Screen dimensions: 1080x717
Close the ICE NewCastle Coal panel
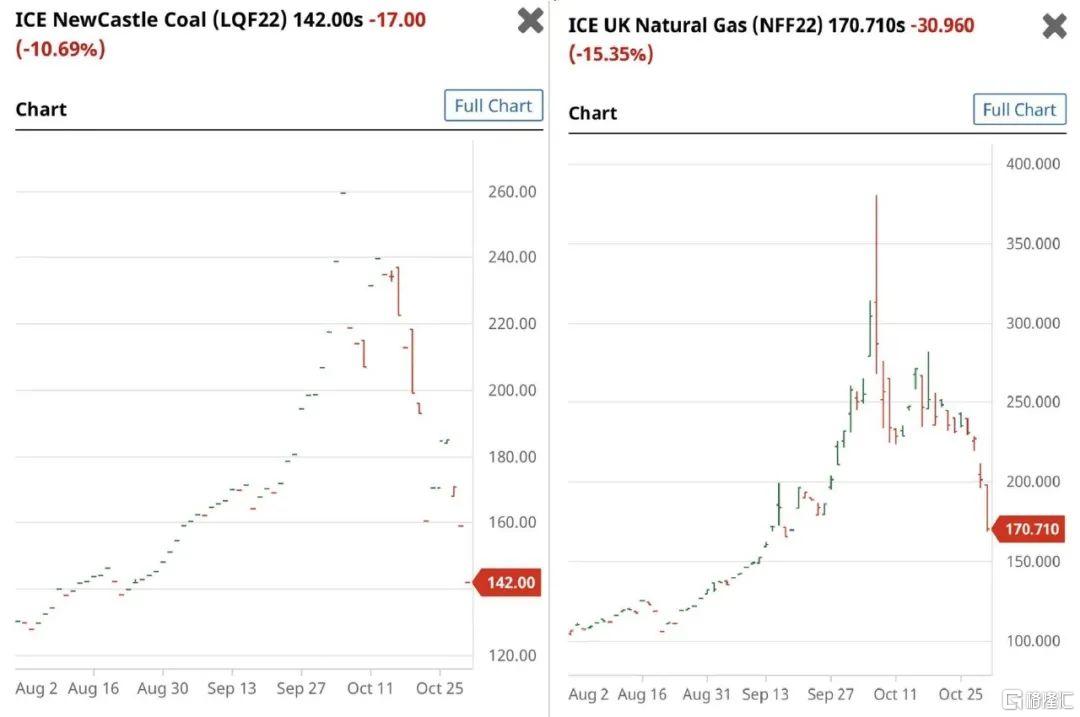[530, 20]
